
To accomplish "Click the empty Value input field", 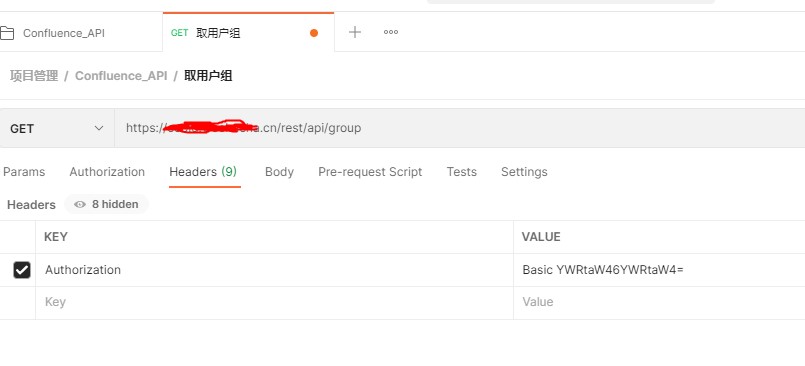I will pos(659,302).
